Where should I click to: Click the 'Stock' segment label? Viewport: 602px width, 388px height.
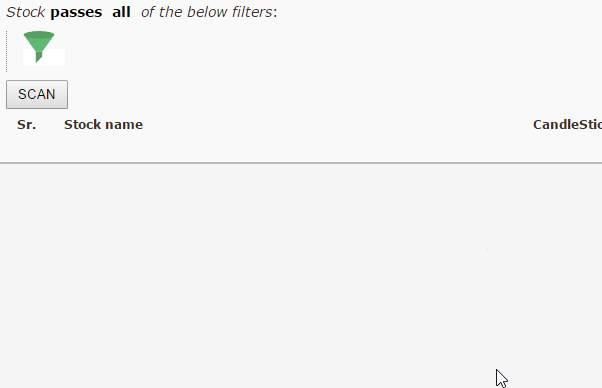26,12
